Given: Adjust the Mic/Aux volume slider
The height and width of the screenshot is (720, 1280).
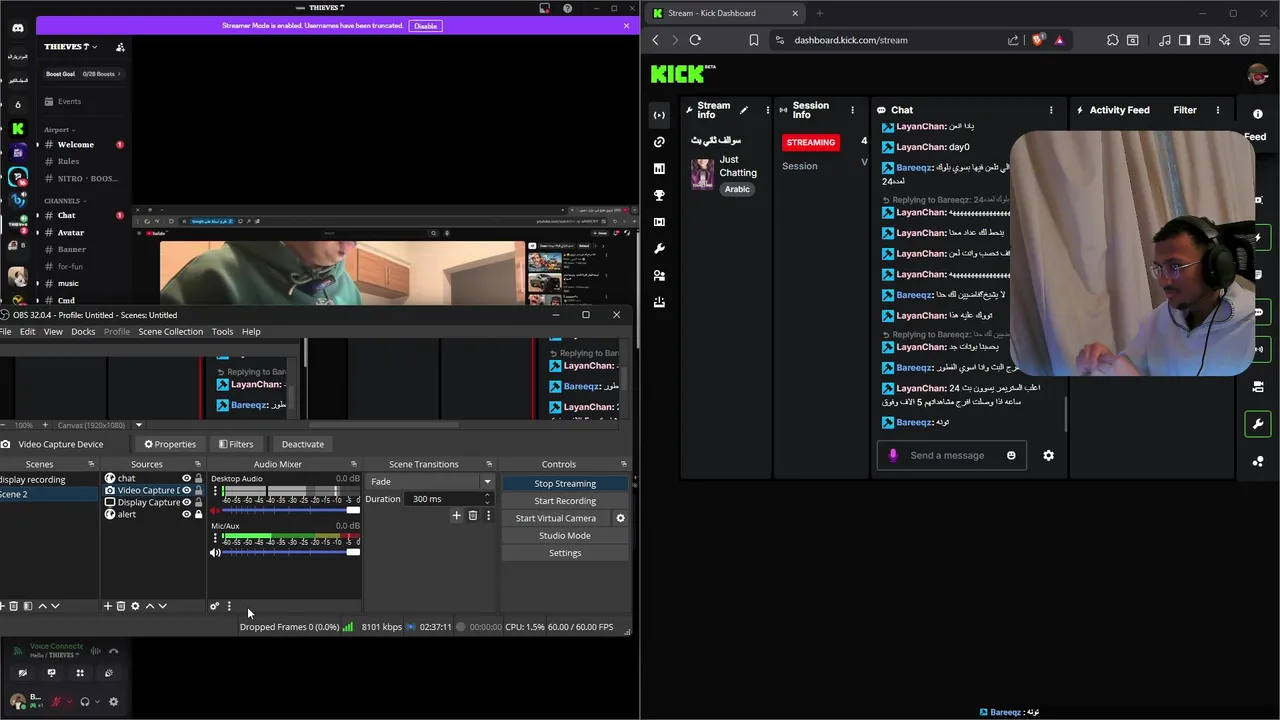Looking at the screenshot, I should [290, 553].
